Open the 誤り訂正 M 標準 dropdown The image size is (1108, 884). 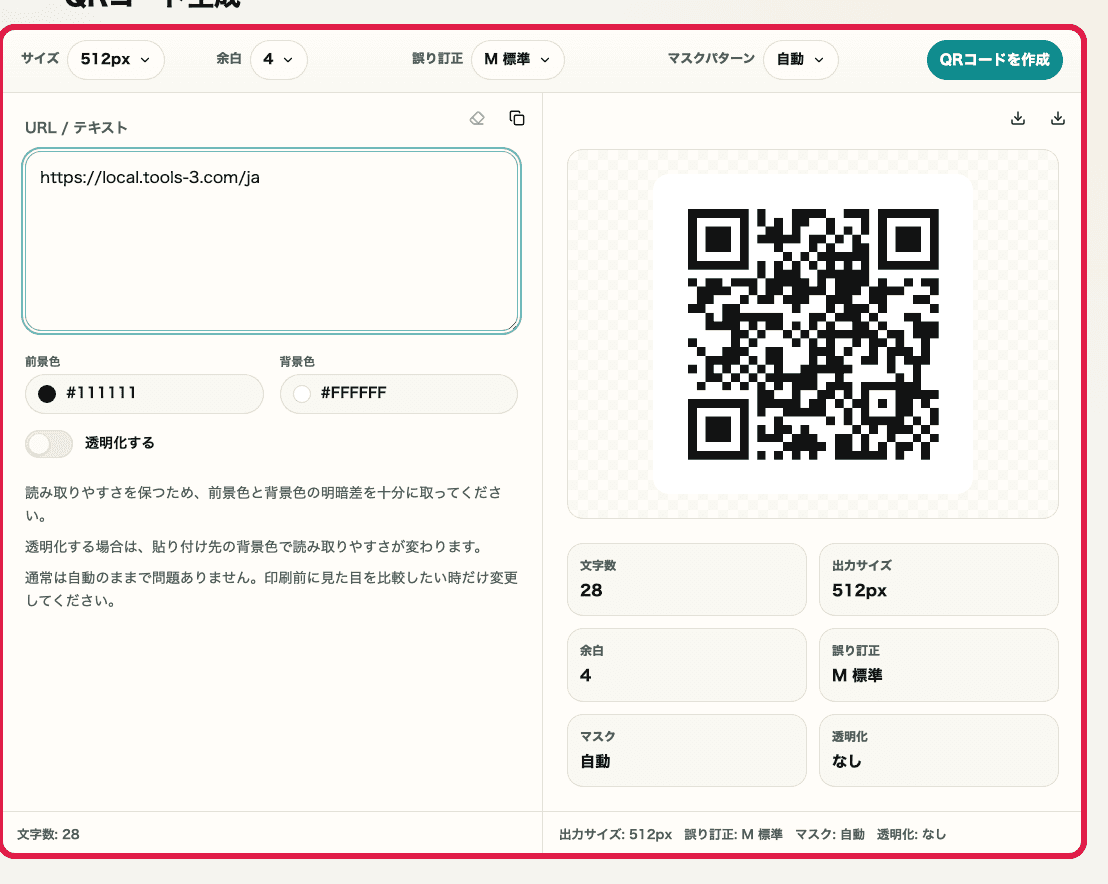click(x=517, y=60)
